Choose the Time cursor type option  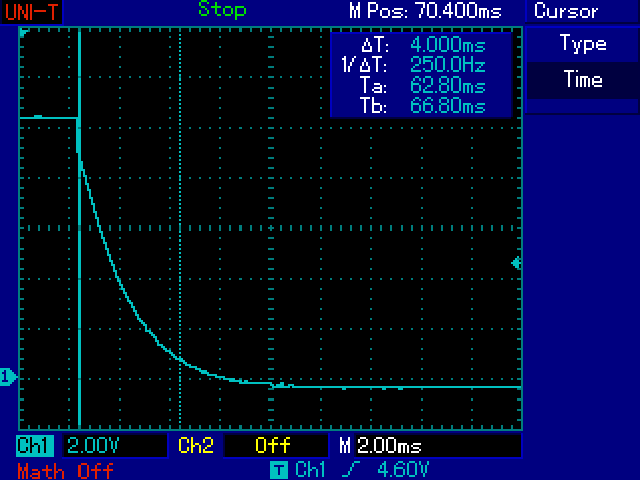[583, 79]
